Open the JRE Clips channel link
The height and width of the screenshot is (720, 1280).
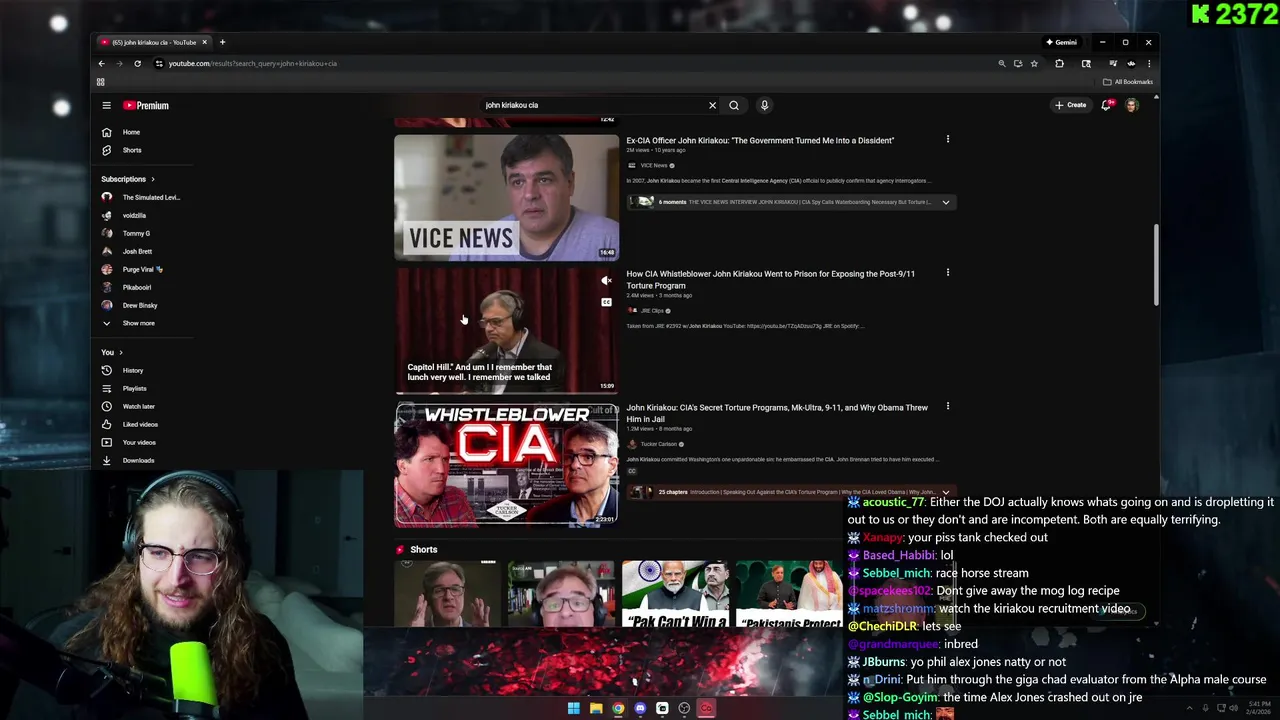[x=652, y=311]
